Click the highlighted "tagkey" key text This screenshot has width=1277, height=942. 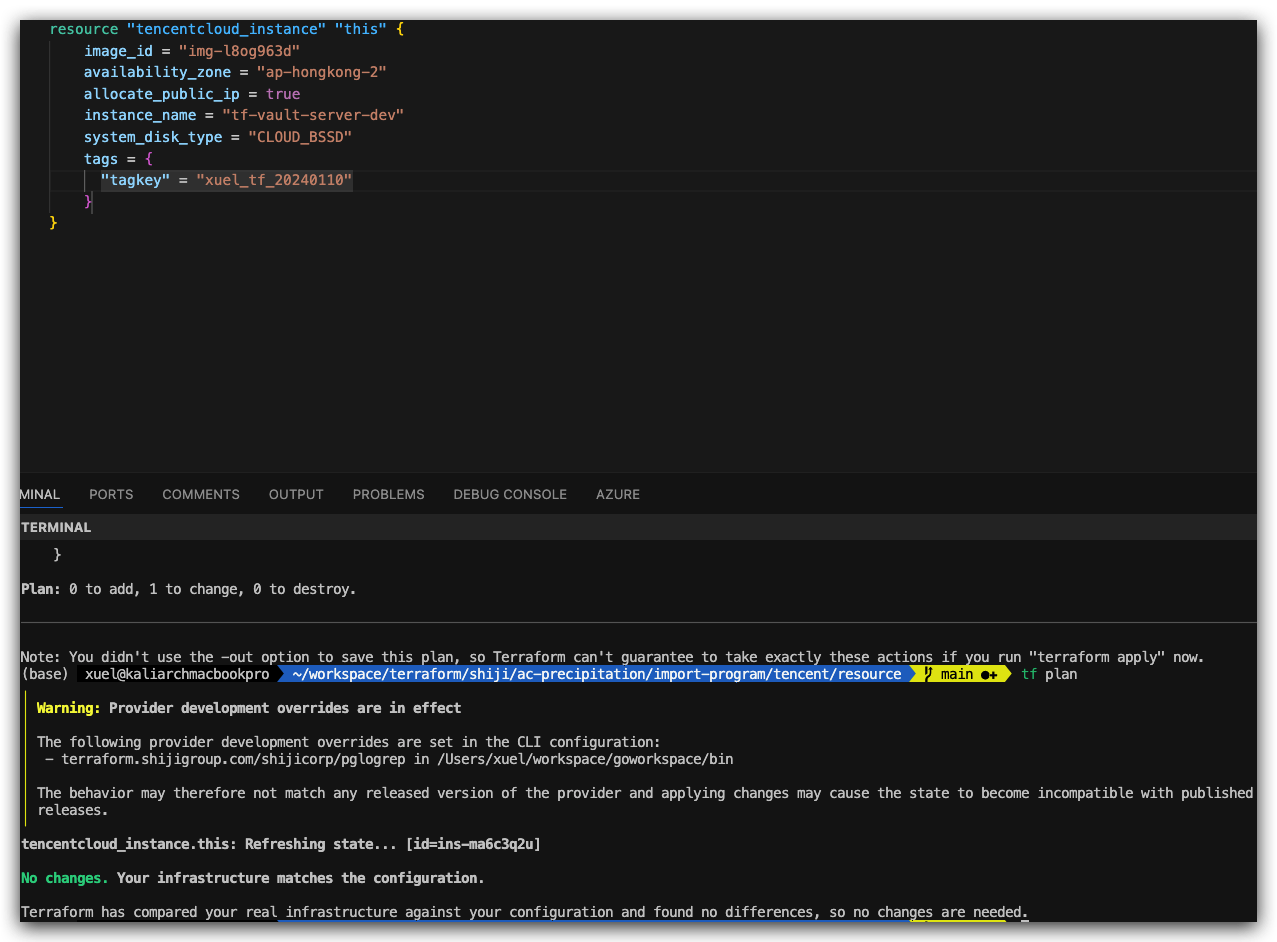point(135,180)
